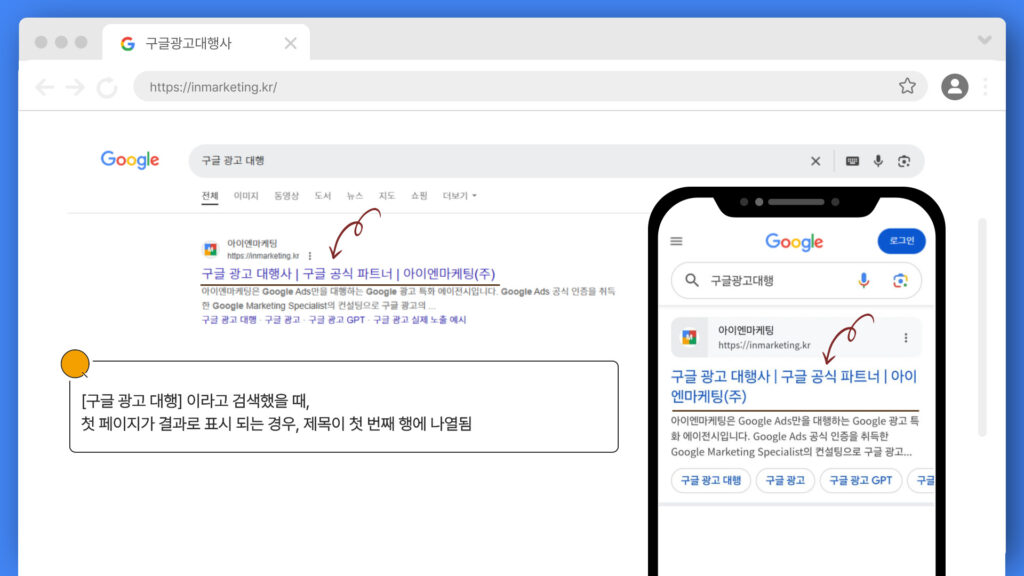Expand the 더보기 dropdown
This screenshot has width=1024, height=576.
click(x=459, y=196)
